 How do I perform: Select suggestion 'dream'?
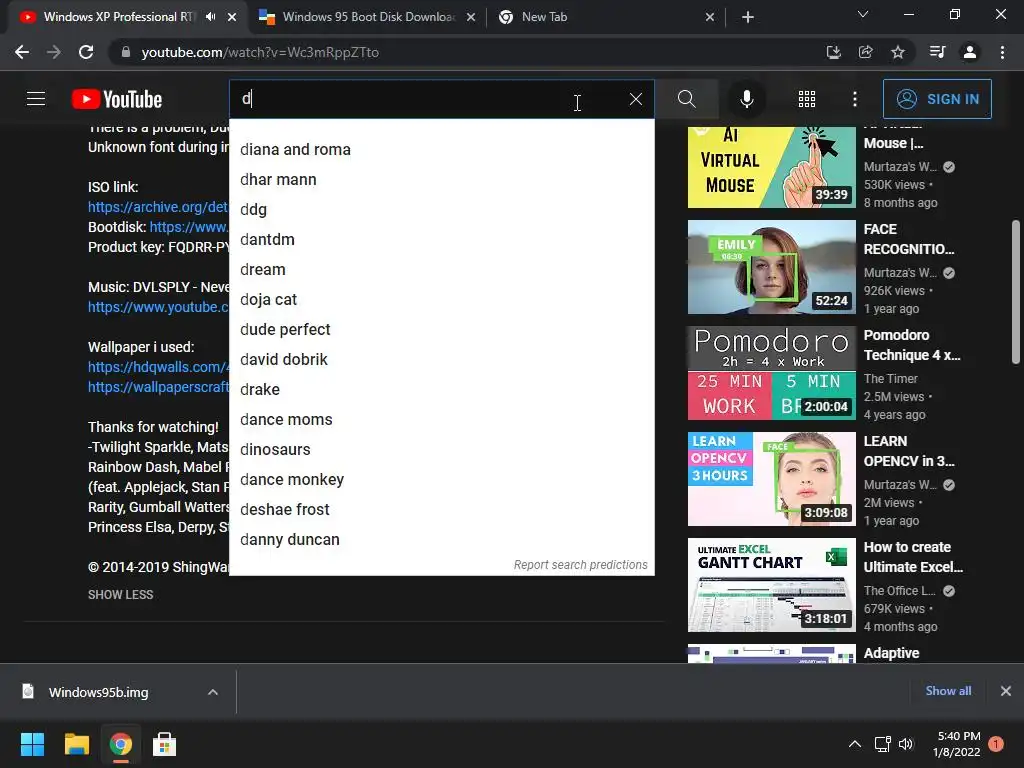(x=441, y=270)
